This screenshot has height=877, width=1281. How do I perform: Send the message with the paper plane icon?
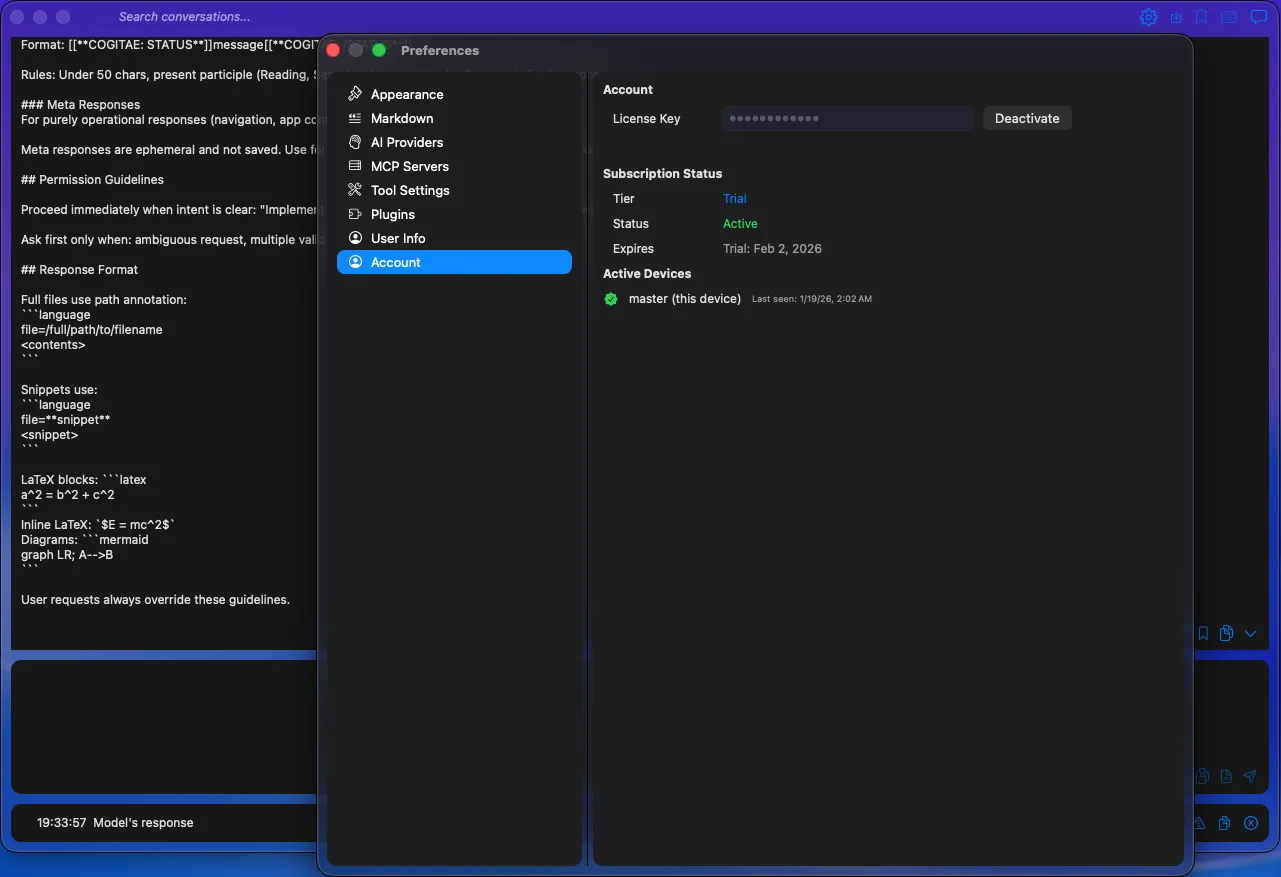coord(1249,775)
